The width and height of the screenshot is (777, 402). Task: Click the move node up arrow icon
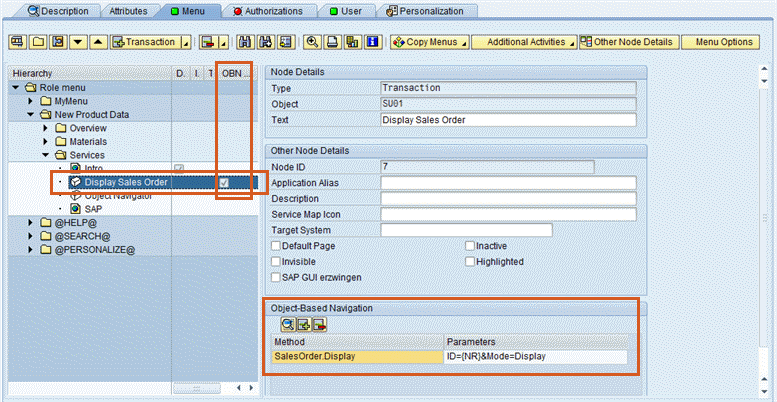(96, 43)
